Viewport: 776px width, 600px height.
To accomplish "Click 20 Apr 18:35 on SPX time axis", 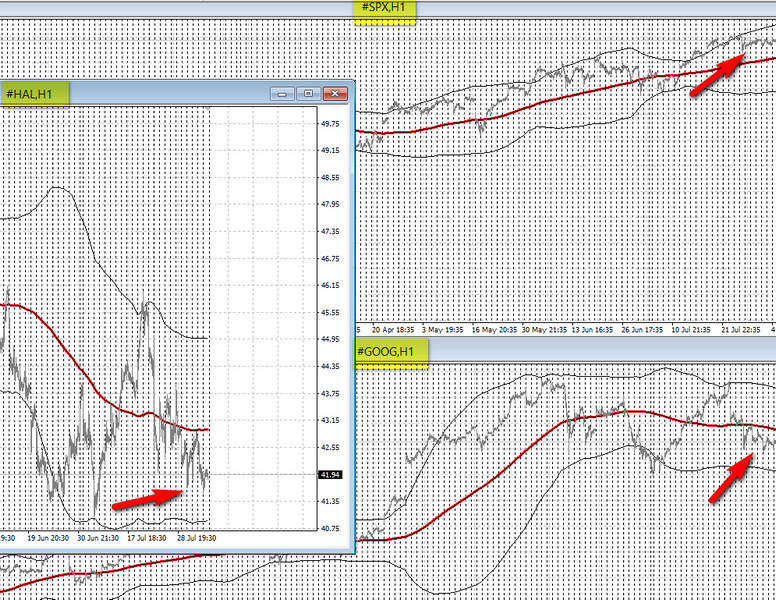I will (393, 330).
